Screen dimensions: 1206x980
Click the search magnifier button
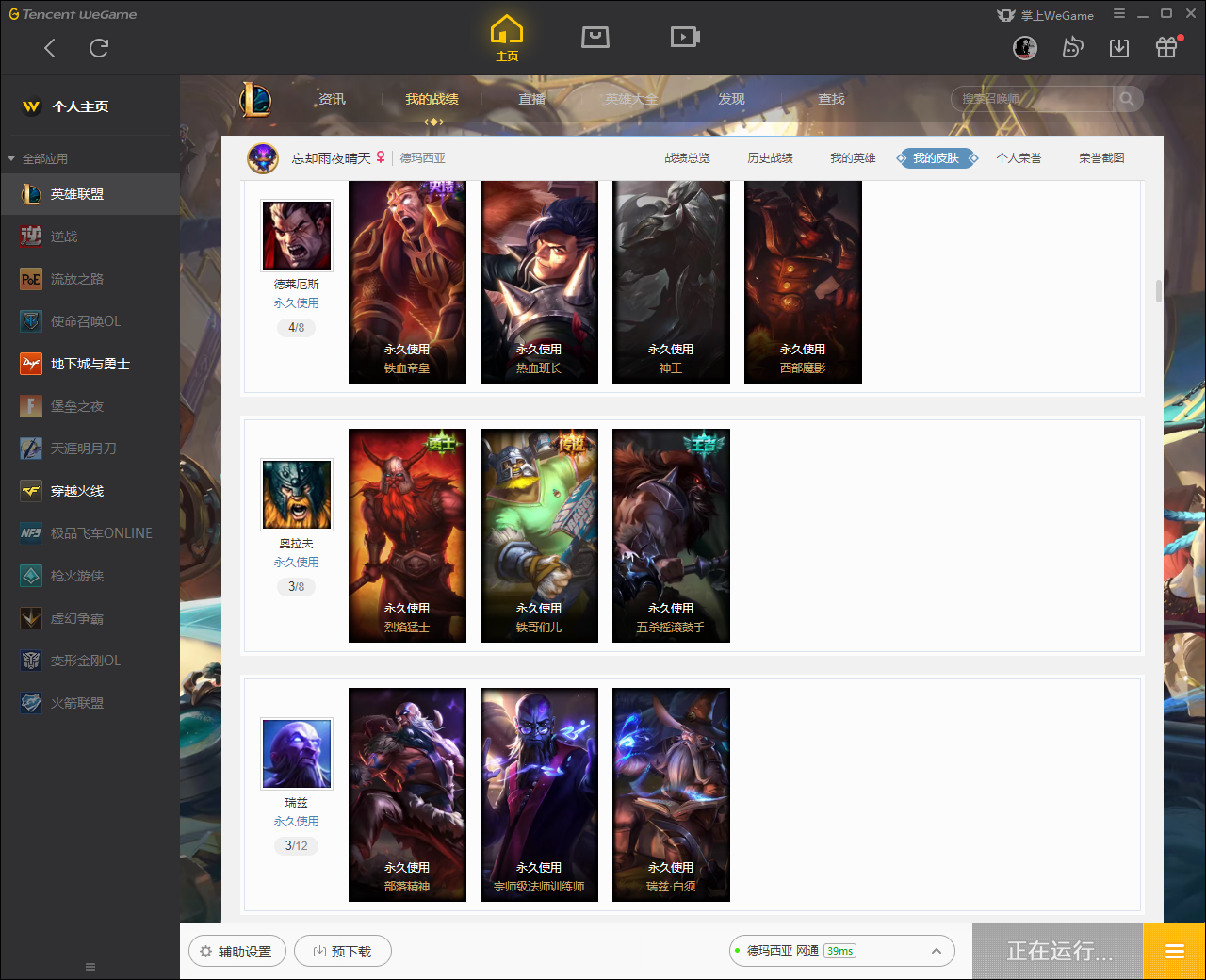coord(1127,99)
